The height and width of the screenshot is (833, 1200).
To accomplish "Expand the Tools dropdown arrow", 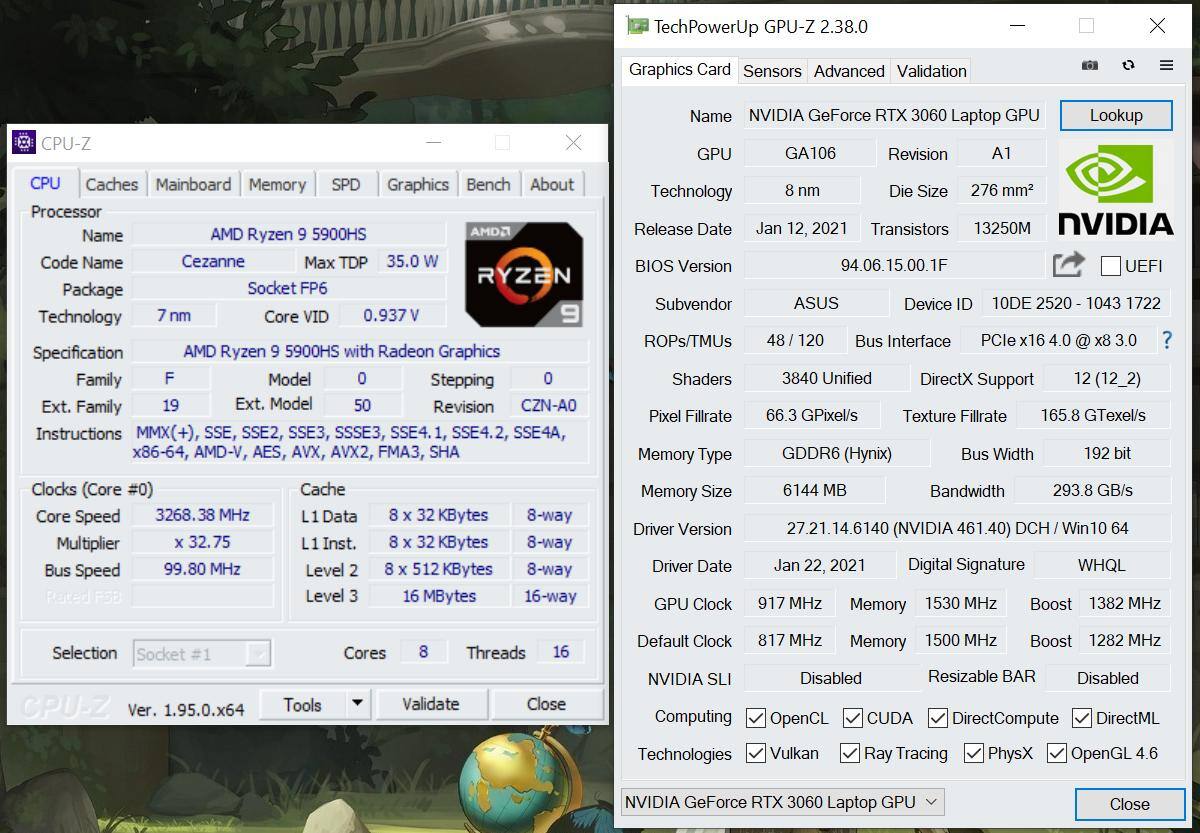I will pos(357,704).
